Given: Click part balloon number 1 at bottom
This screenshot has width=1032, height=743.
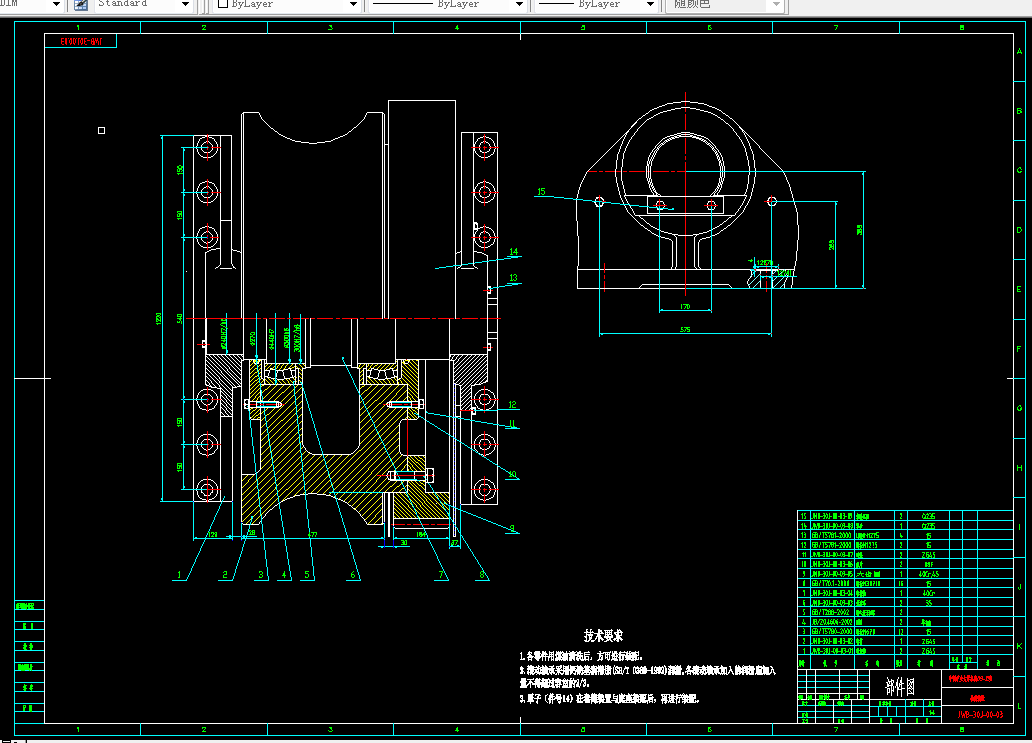Looking at the screenshot, I should pos(178,575).
